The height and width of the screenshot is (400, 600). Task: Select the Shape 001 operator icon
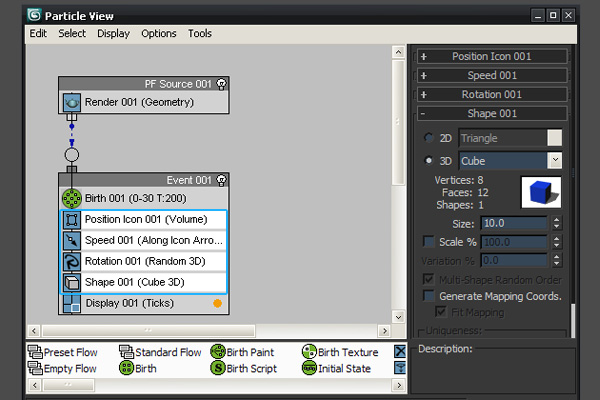tap(72, 283)
